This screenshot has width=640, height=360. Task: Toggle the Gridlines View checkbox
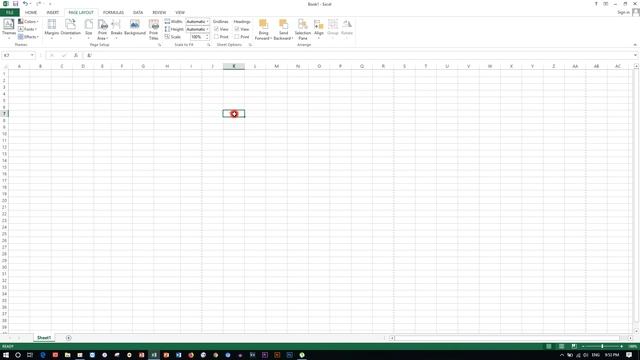(x=216, y=29)
